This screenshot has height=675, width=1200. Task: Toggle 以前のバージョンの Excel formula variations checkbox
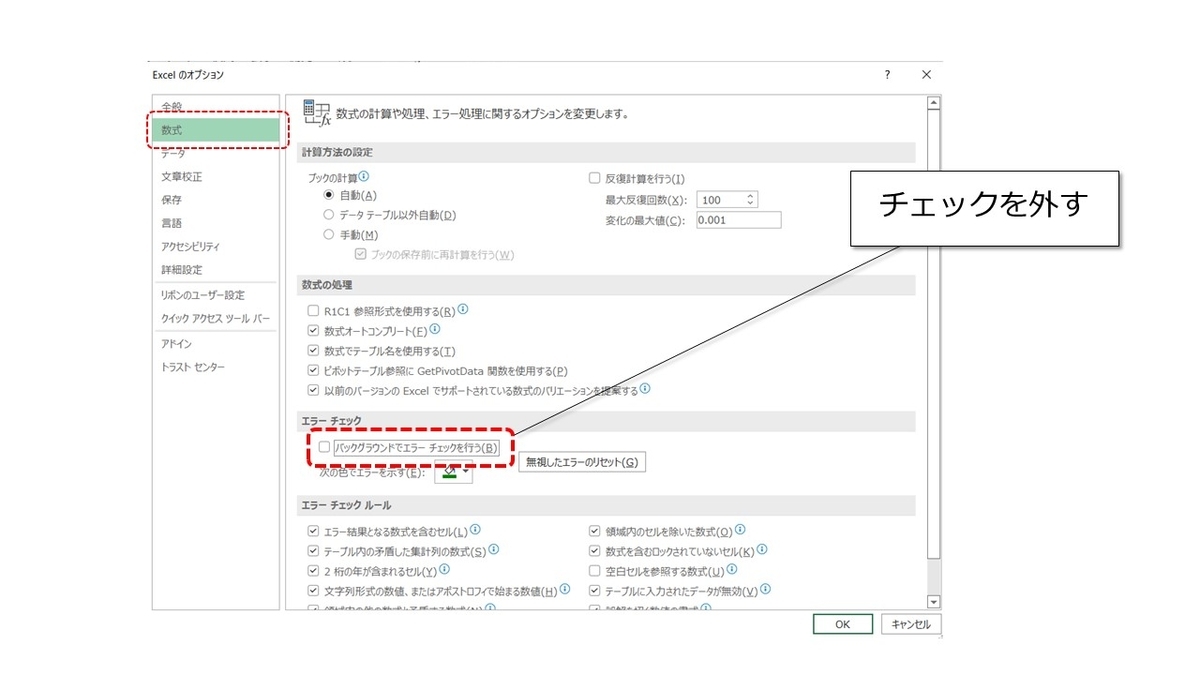click(314, 390)
